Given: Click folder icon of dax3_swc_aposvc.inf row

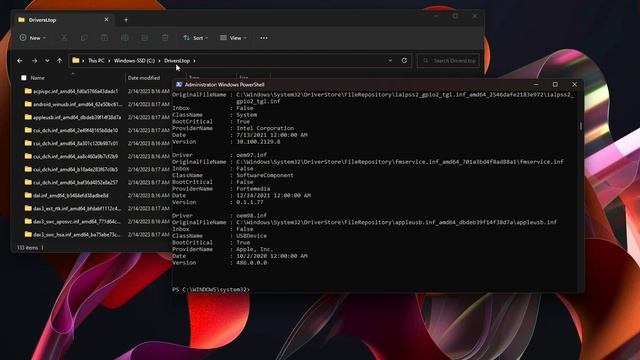Looking at the screenshot, I should coord(28,221).
